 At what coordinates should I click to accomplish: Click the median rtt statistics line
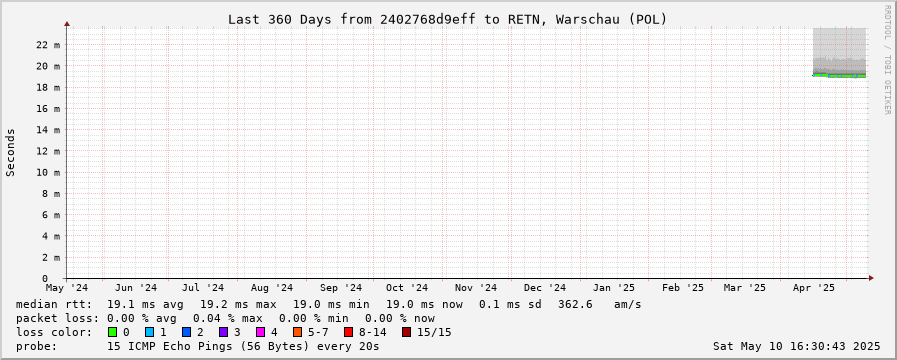click(328, 304)
